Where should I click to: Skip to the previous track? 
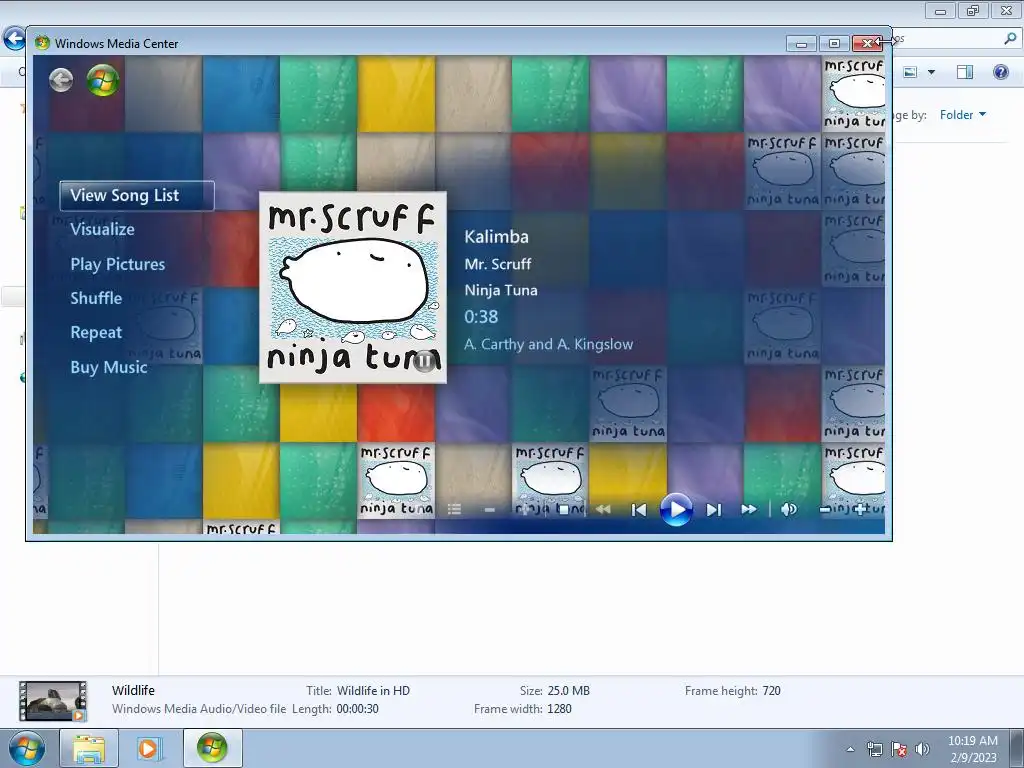click(639, 509)
